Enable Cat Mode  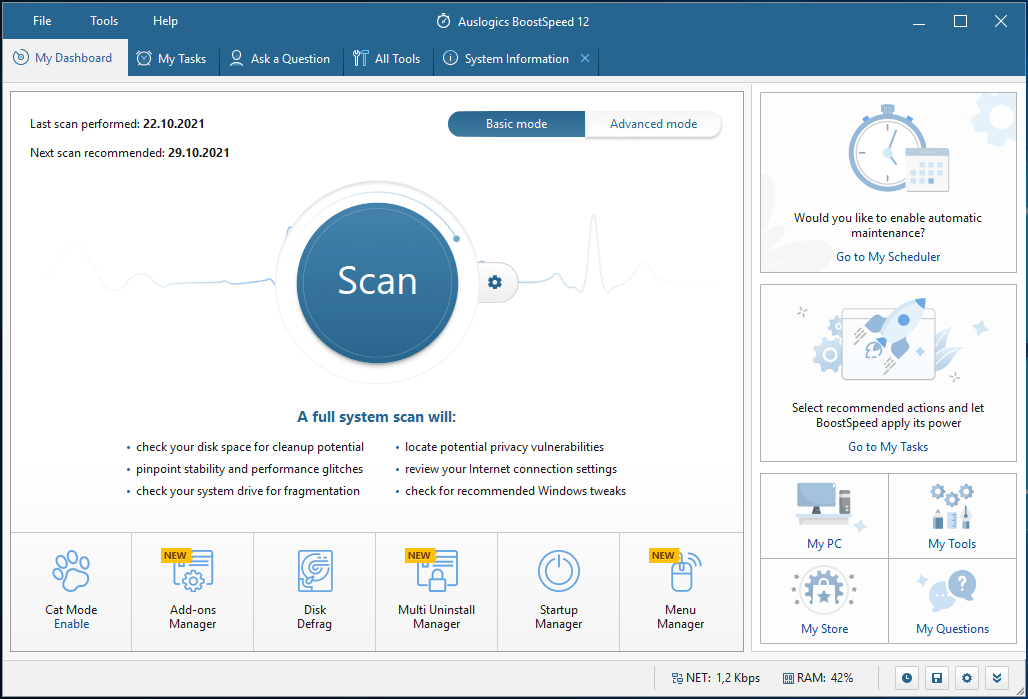coord(72,623)
